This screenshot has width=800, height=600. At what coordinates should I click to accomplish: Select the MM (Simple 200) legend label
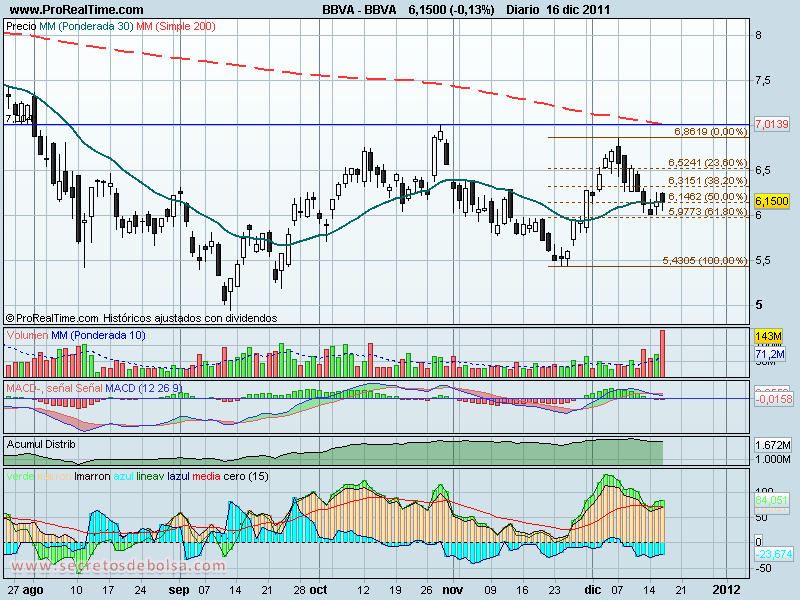pos(176,26)
